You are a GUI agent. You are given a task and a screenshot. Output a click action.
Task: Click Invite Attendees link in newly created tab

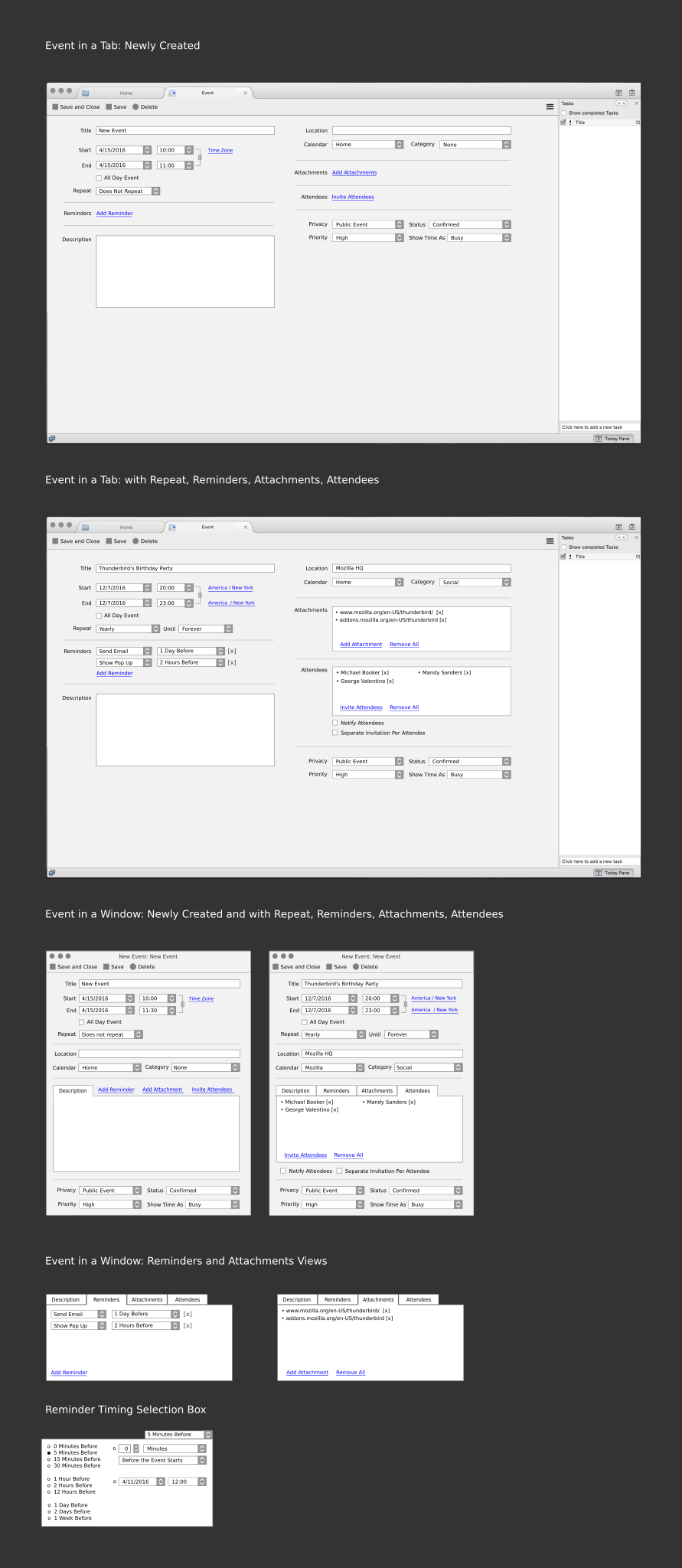[x=353, y=198]
